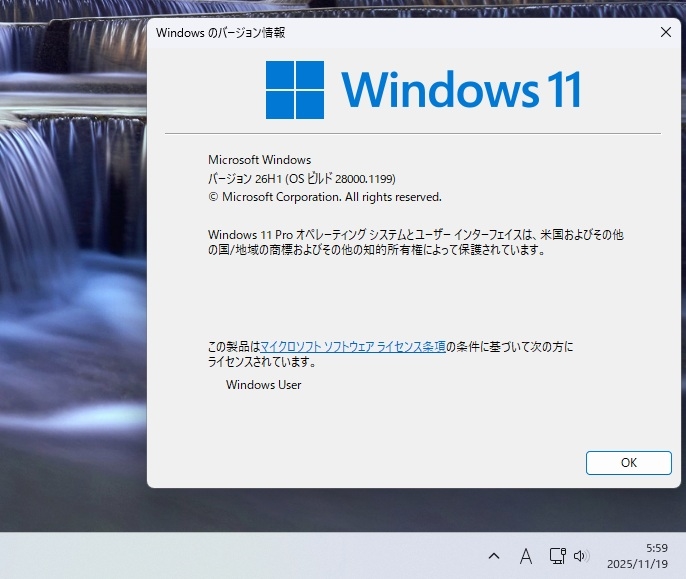Switch input mode with the IME 'A' icon

(526, 556)
